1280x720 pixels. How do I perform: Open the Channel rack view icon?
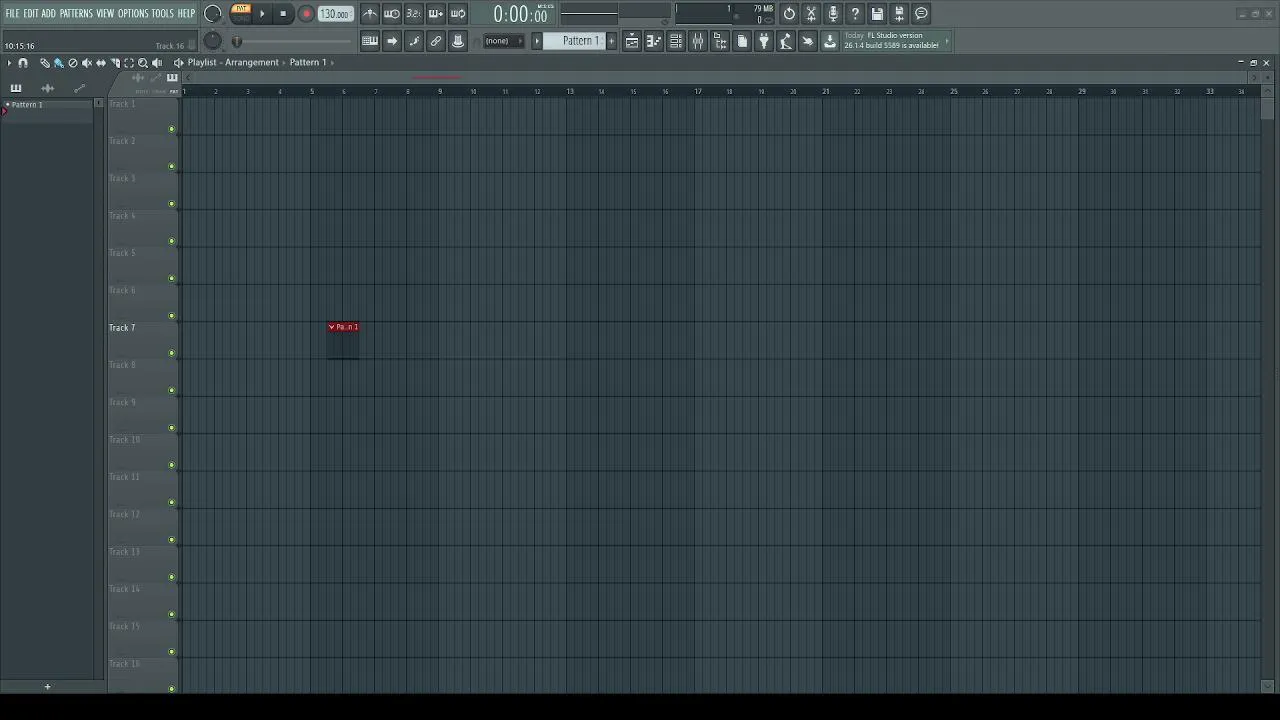pos(676,41)
